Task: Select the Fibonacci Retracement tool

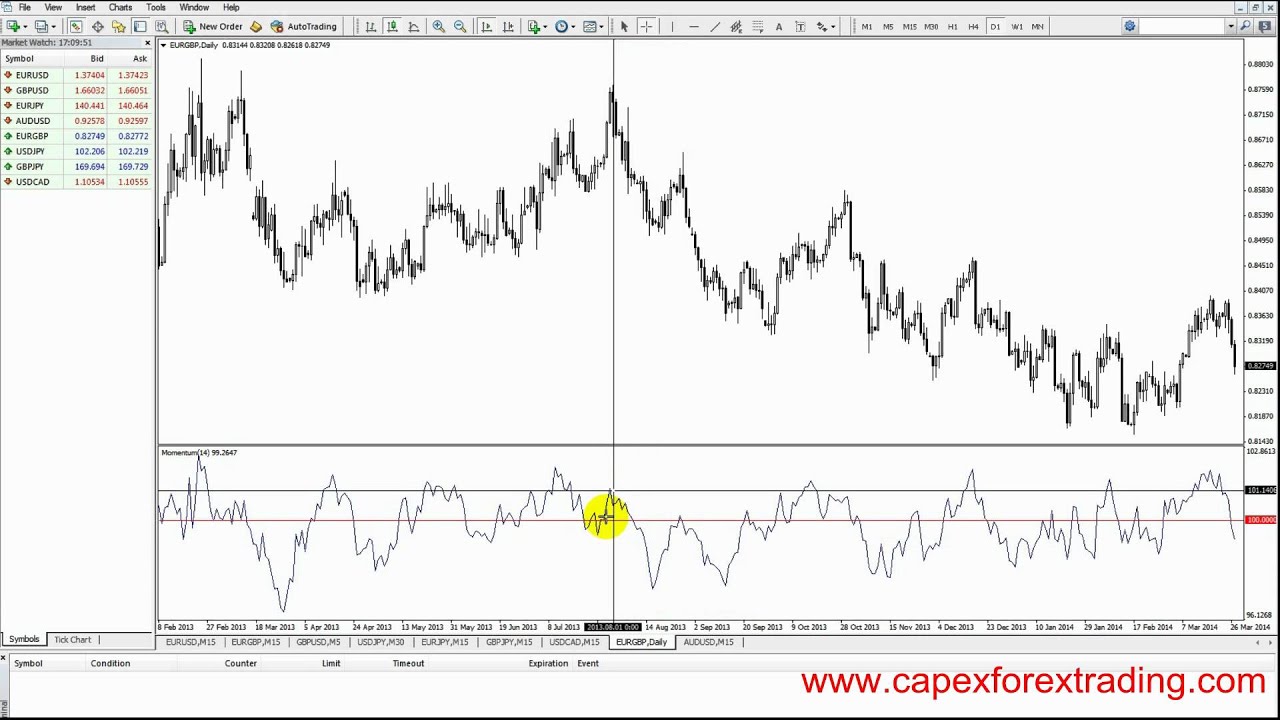Action: [x=758, y=26]
